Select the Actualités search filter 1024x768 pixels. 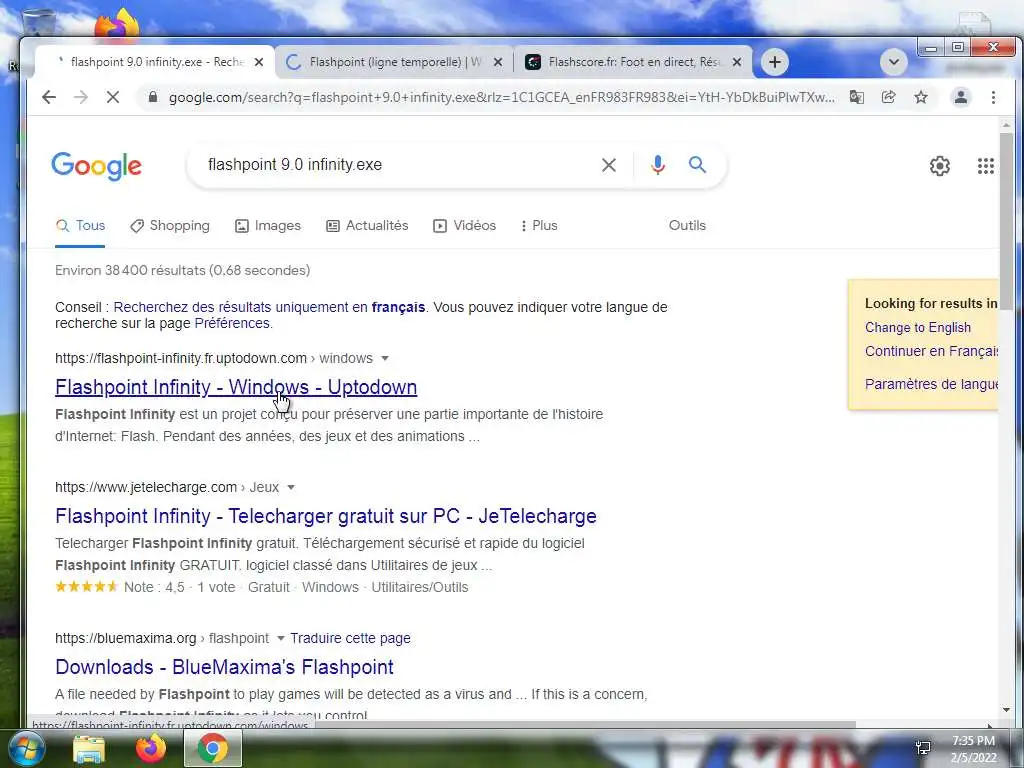point(367,226)
